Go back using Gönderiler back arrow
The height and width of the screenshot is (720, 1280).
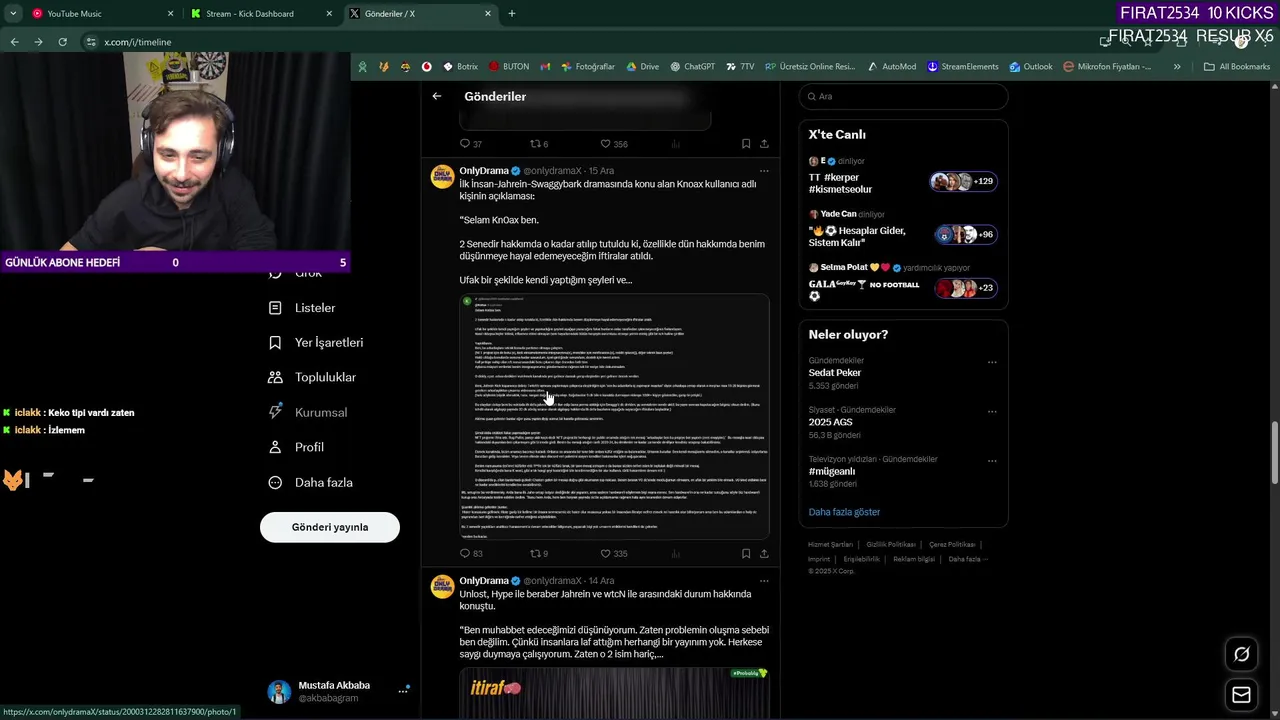click(x=437, y=96)
